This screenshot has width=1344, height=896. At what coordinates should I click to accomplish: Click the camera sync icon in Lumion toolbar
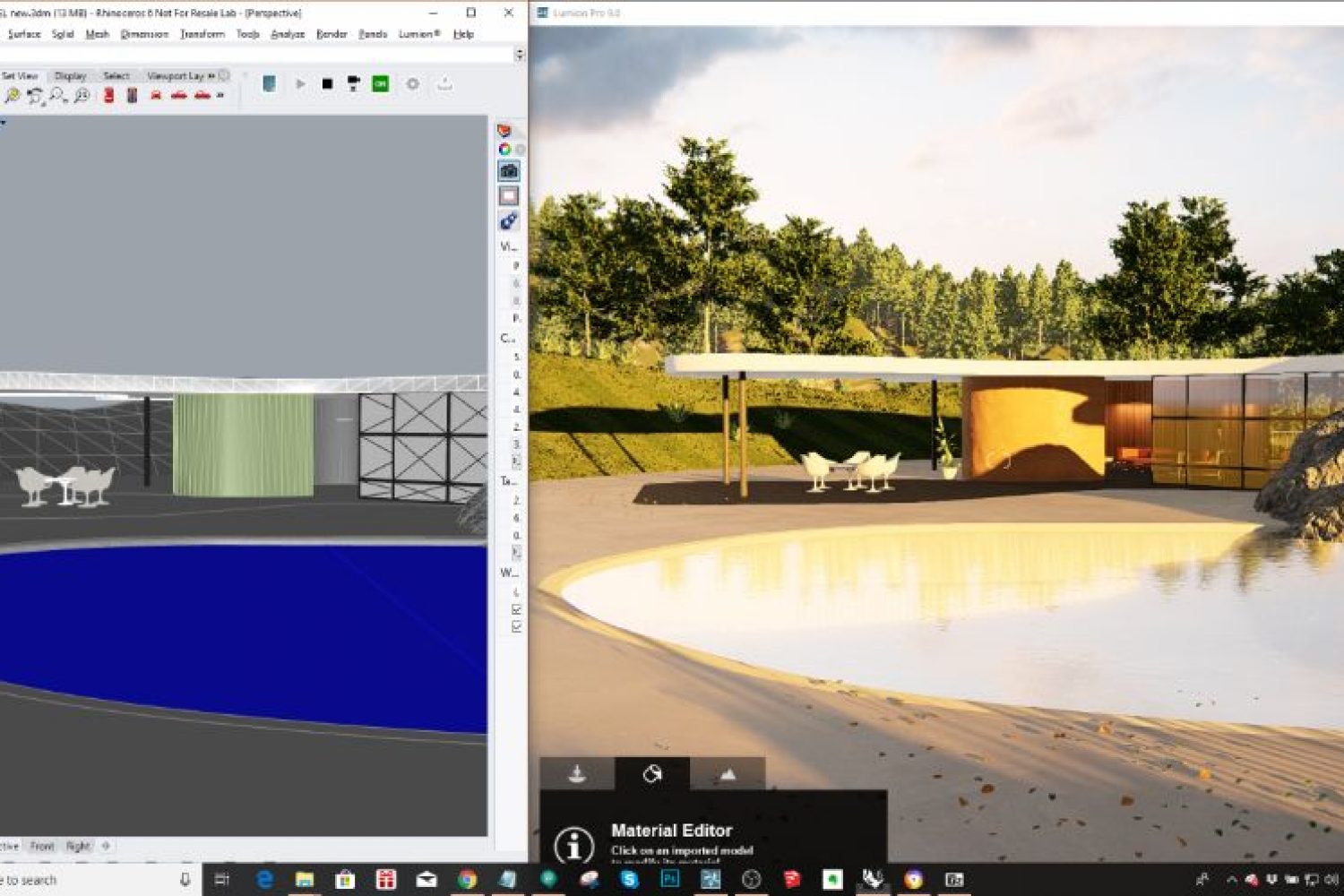coord(354,83)
